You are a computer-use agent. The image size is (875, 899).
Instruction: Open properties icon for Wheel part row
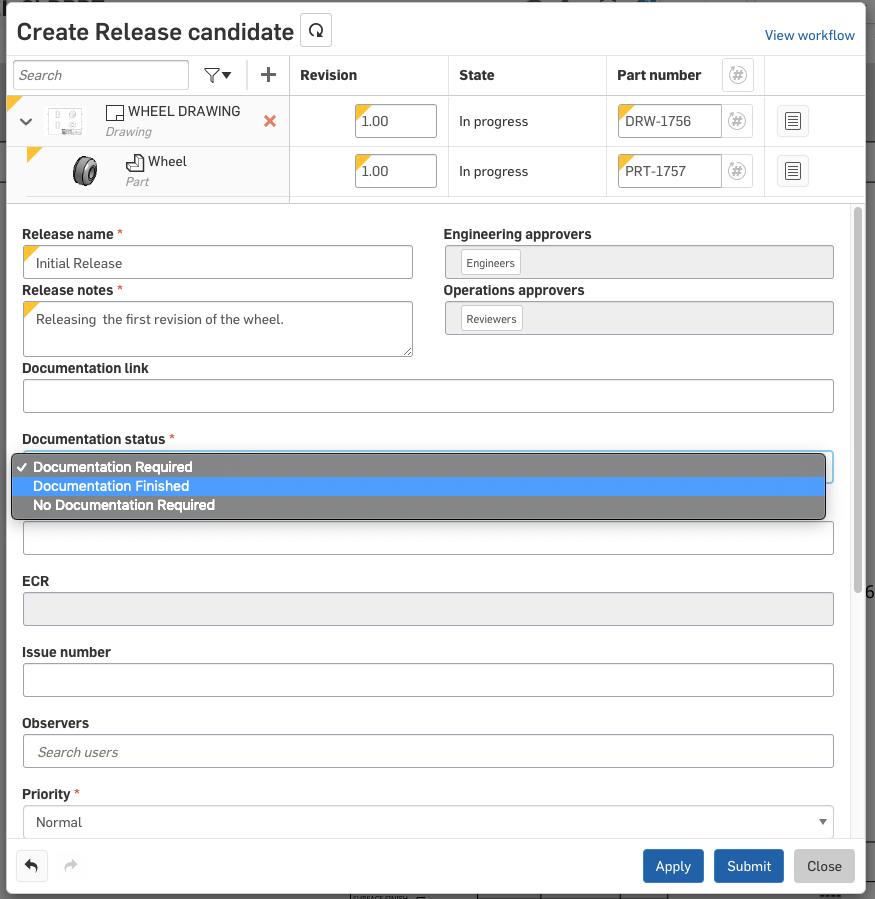(x=792, y=171)
